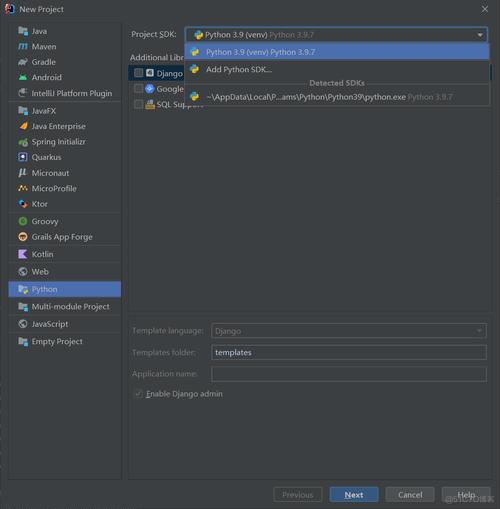Select the Maven project type icon
This screenshot has width=500, height=509.
pyautogui.click(x=23, y=47)
